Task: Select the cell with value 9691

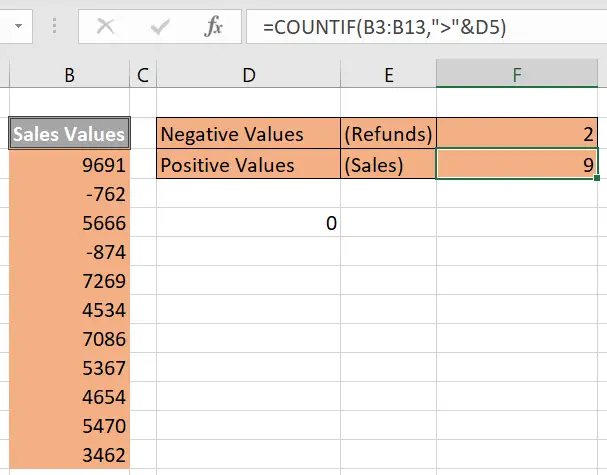Action: (x=69, y=164)
